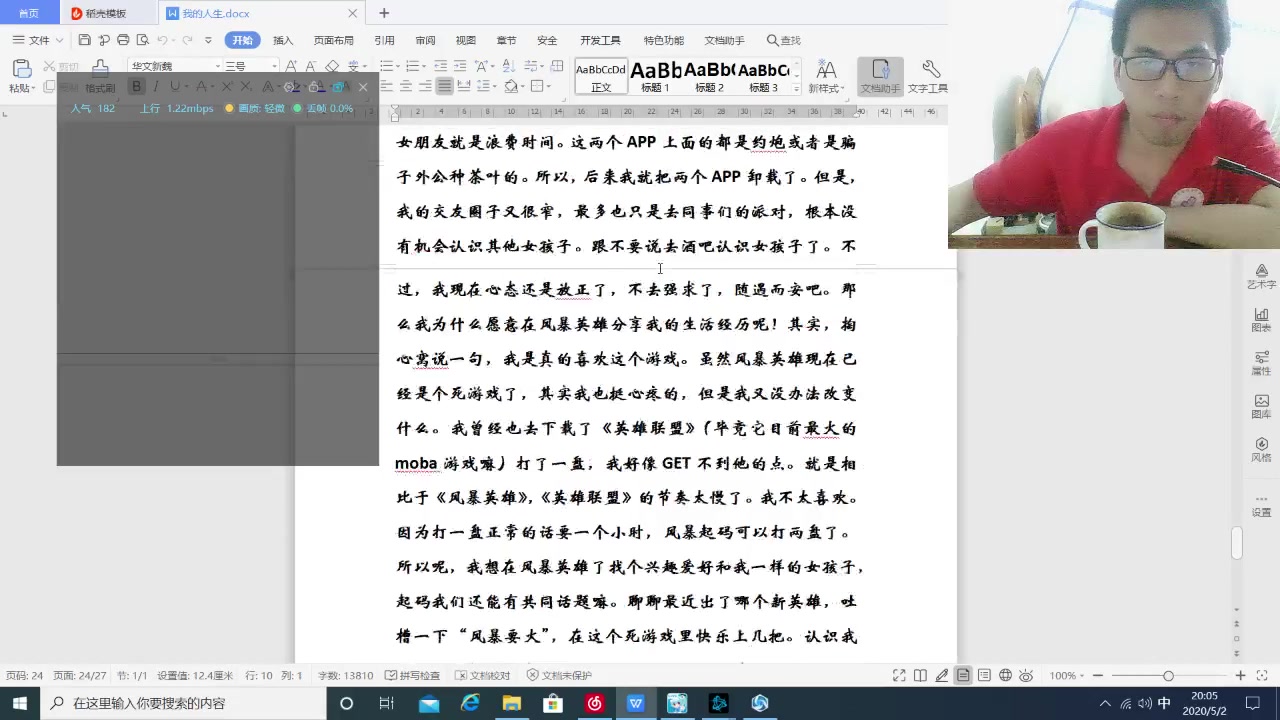Open the font name dropdown
Image resolution: width=1280 pixels, height=720 pixels.
[x=217, y=67]
